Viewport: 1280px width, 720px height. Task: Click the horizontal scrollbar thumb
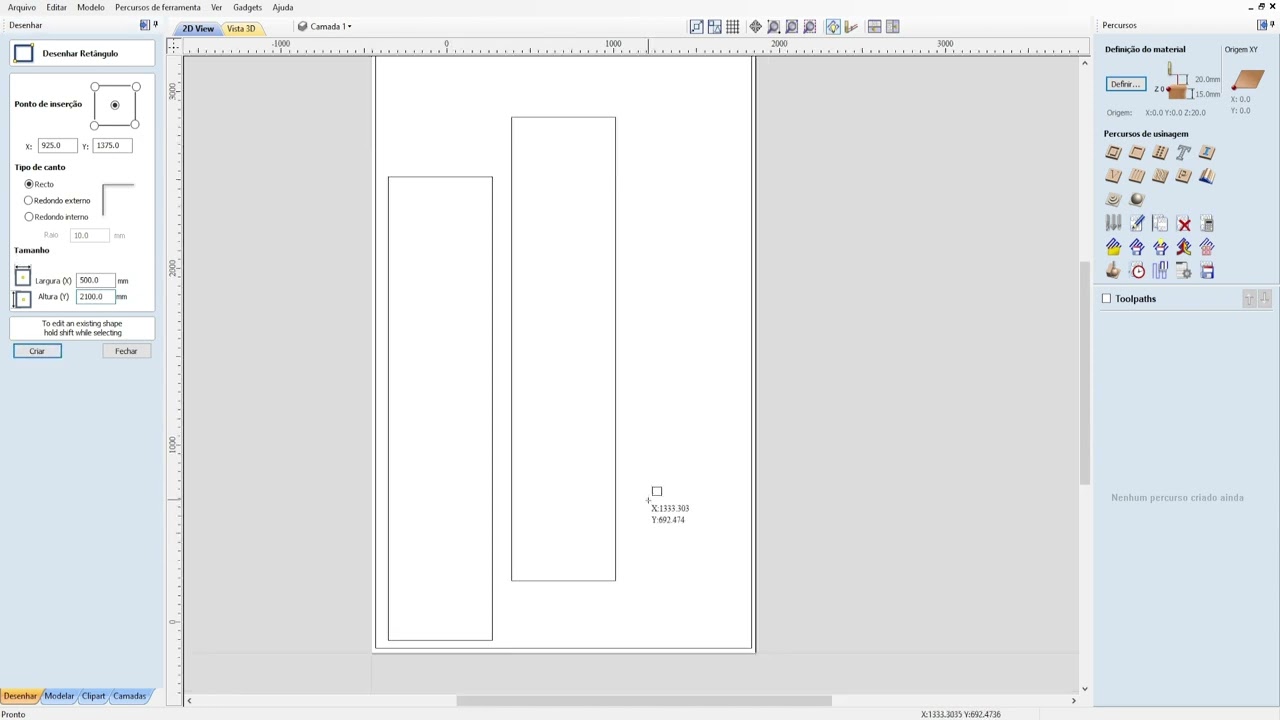[x=644, y=701]
